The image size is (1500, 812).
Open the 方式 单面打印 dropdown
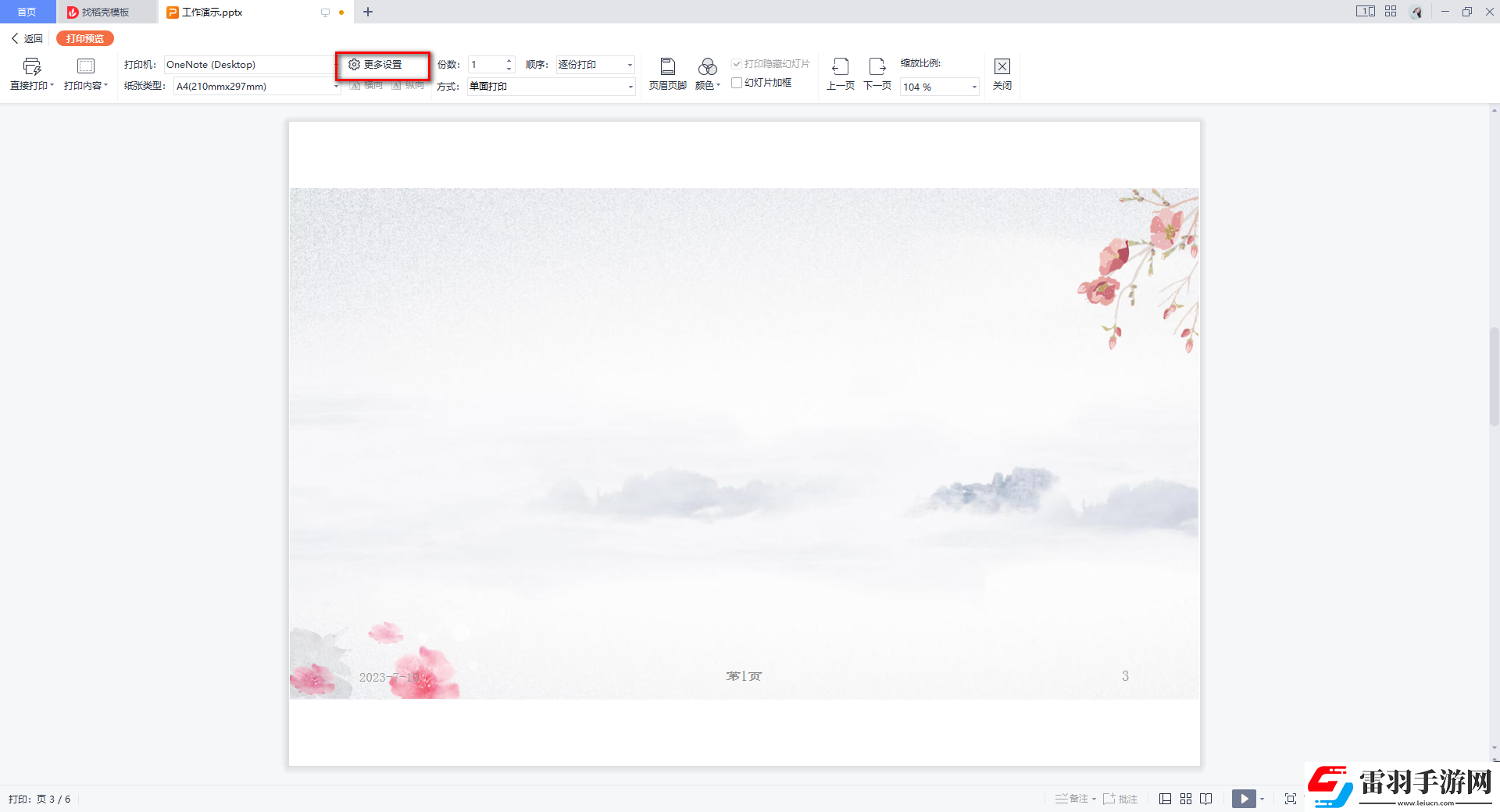coord(630,87)
